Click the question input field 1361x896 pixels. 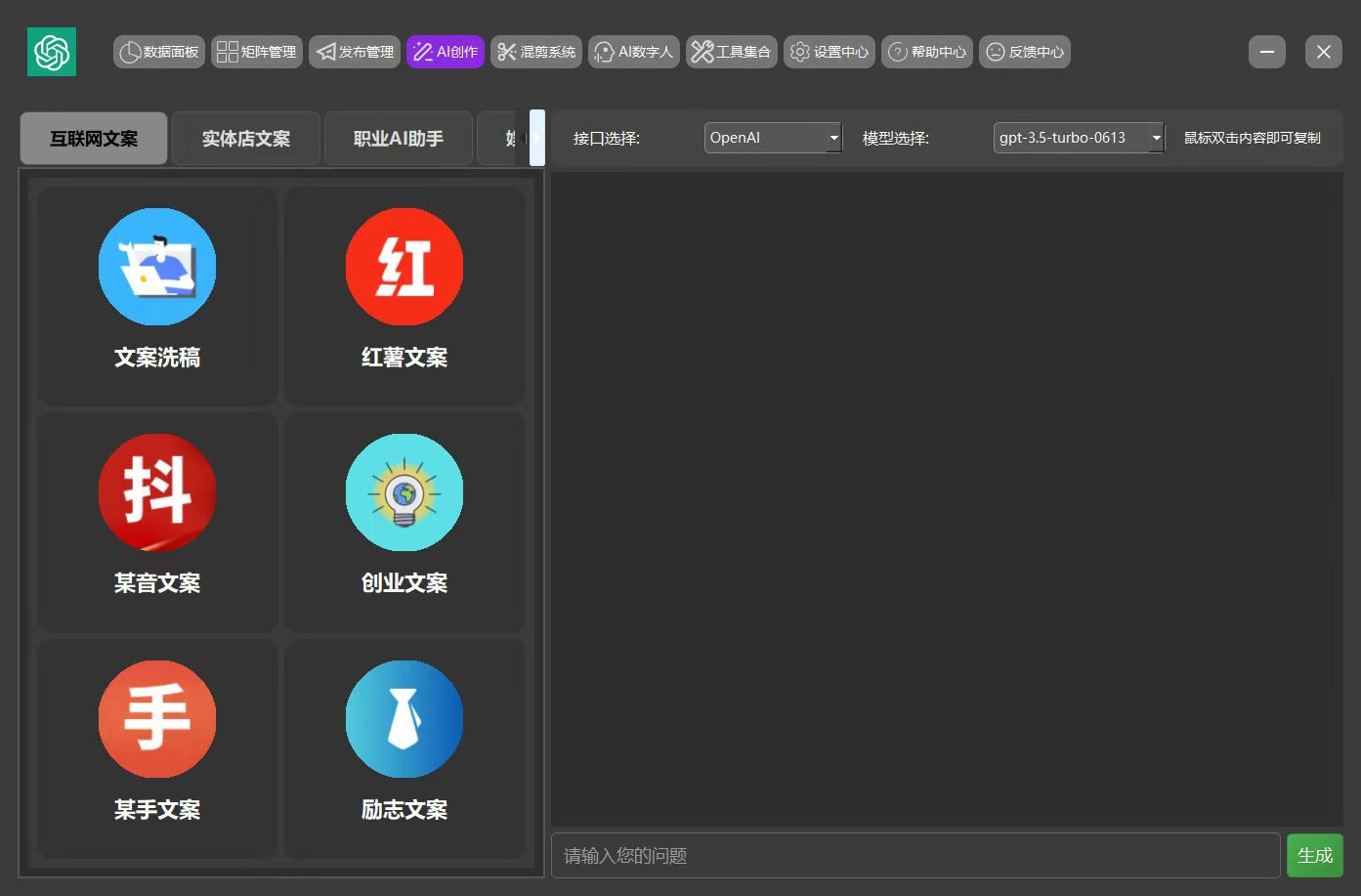(x=915, y=855)
